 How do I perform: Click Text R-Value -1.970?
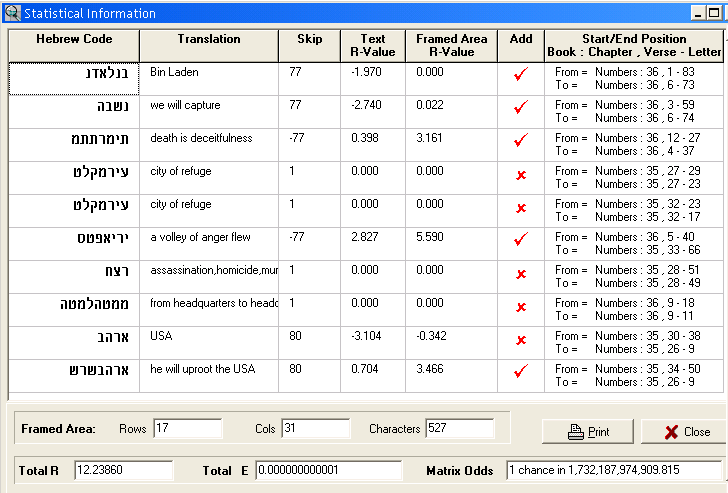[x=366, y=72]
